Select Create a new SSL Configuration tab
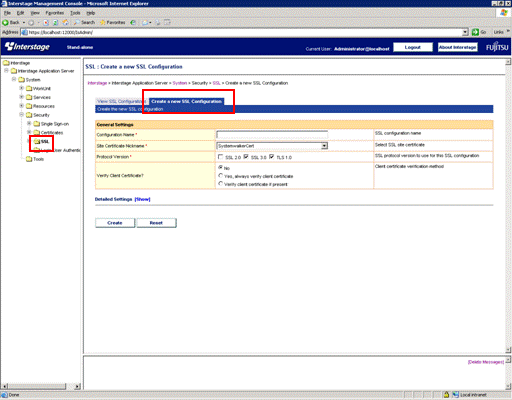This screenshot has height=400, width=512. click(186, 101)
